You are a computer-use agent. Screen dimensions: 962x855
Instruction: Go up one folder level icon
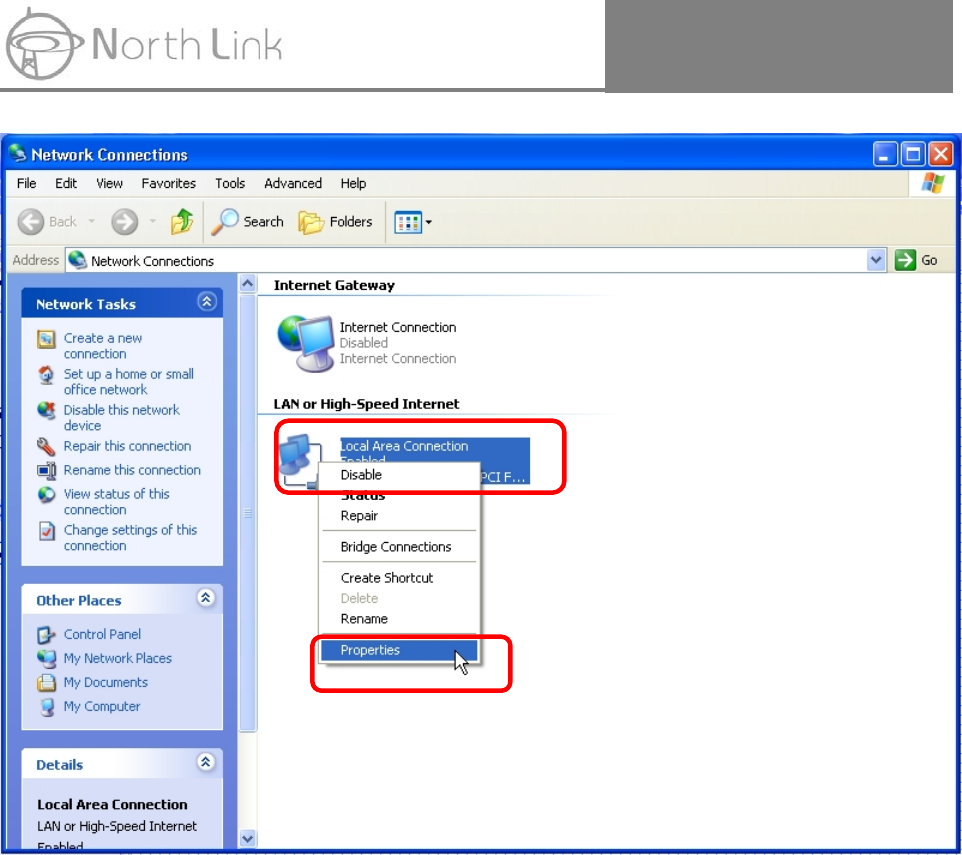point(182,221)
